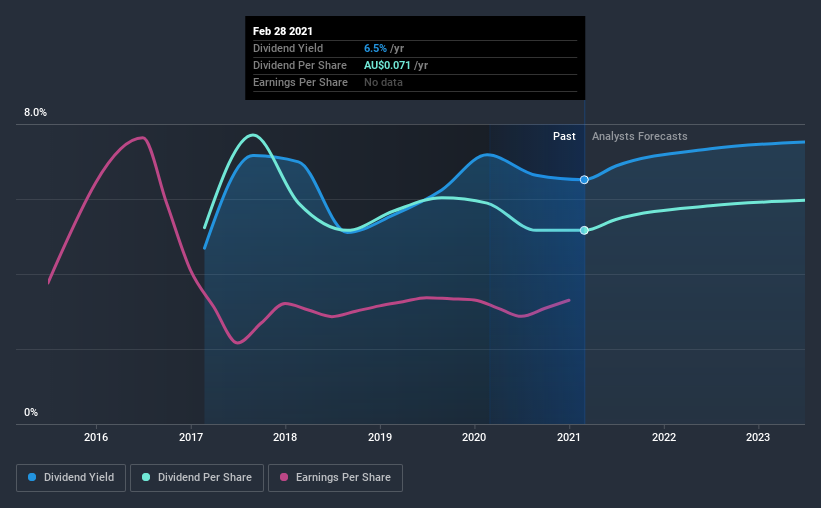Click the No data earnings value
This screenshot has width=821, height=508.
pos(383,82)
